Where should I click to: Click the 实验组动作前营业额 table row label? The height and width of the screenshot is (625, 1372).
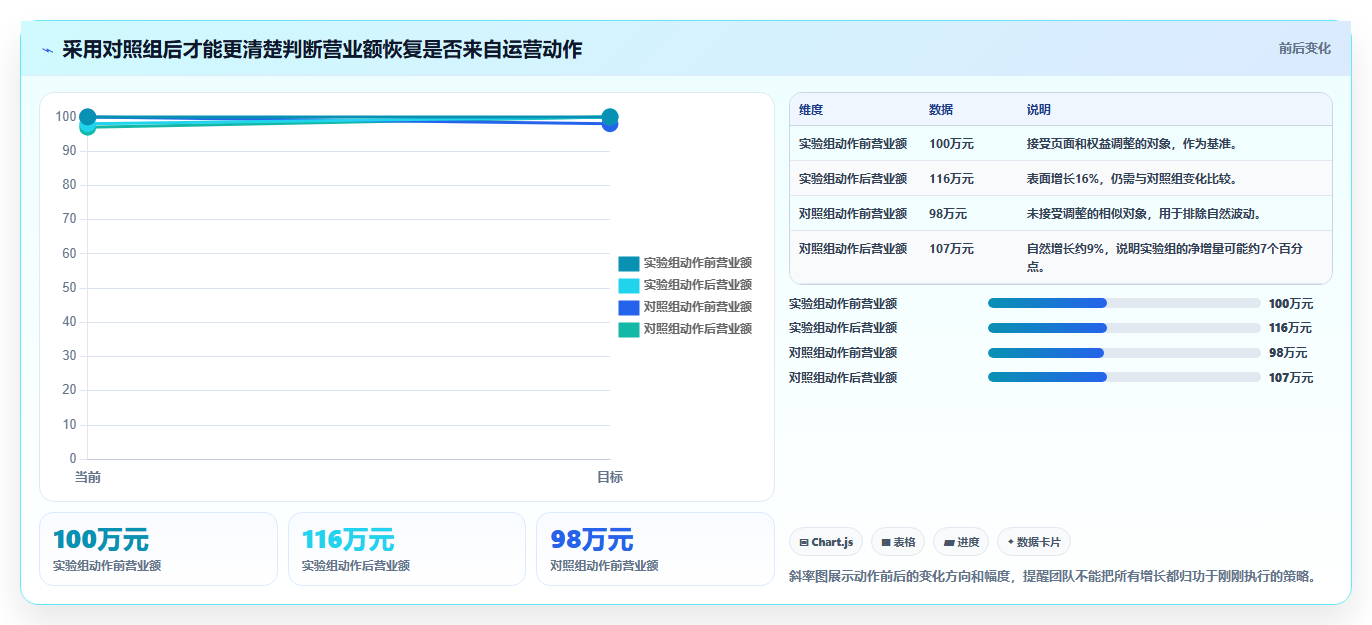pyautogui.click(x=853, y=144)
